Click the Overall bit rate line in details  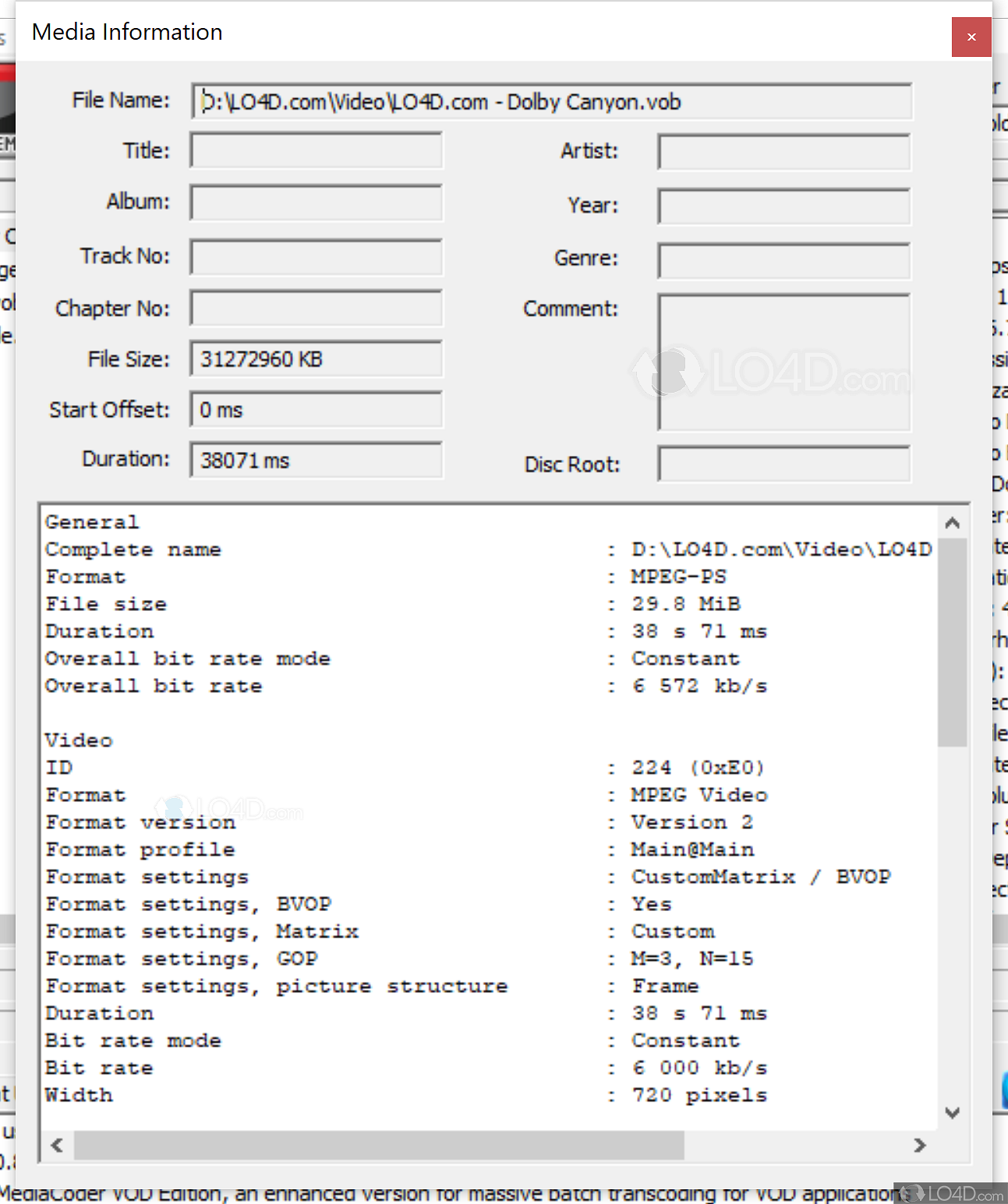tap(154, 686)
